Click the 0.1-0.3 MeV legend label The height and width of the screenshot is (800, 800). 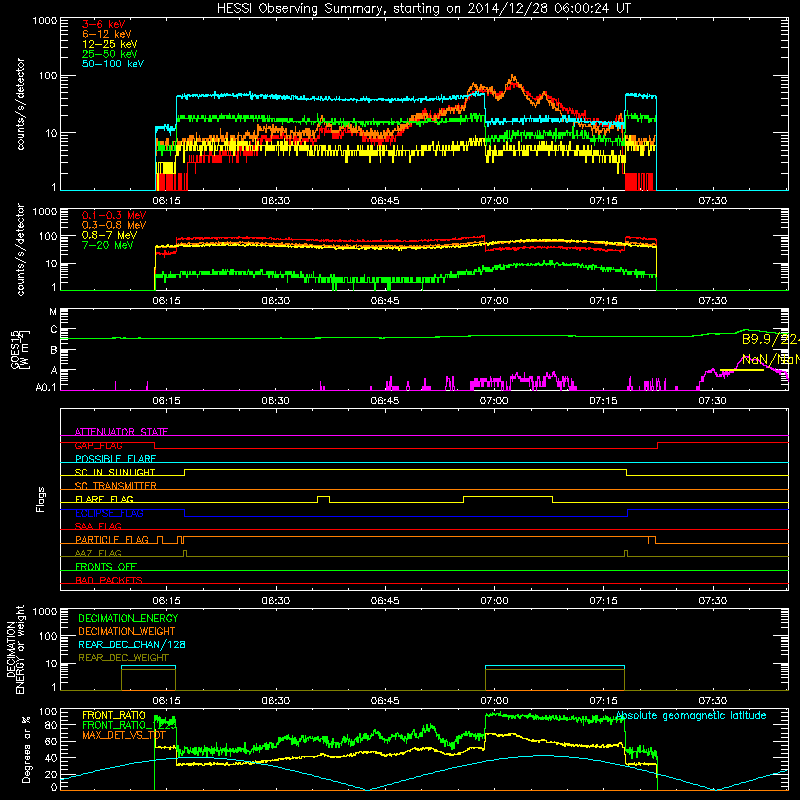114,215
